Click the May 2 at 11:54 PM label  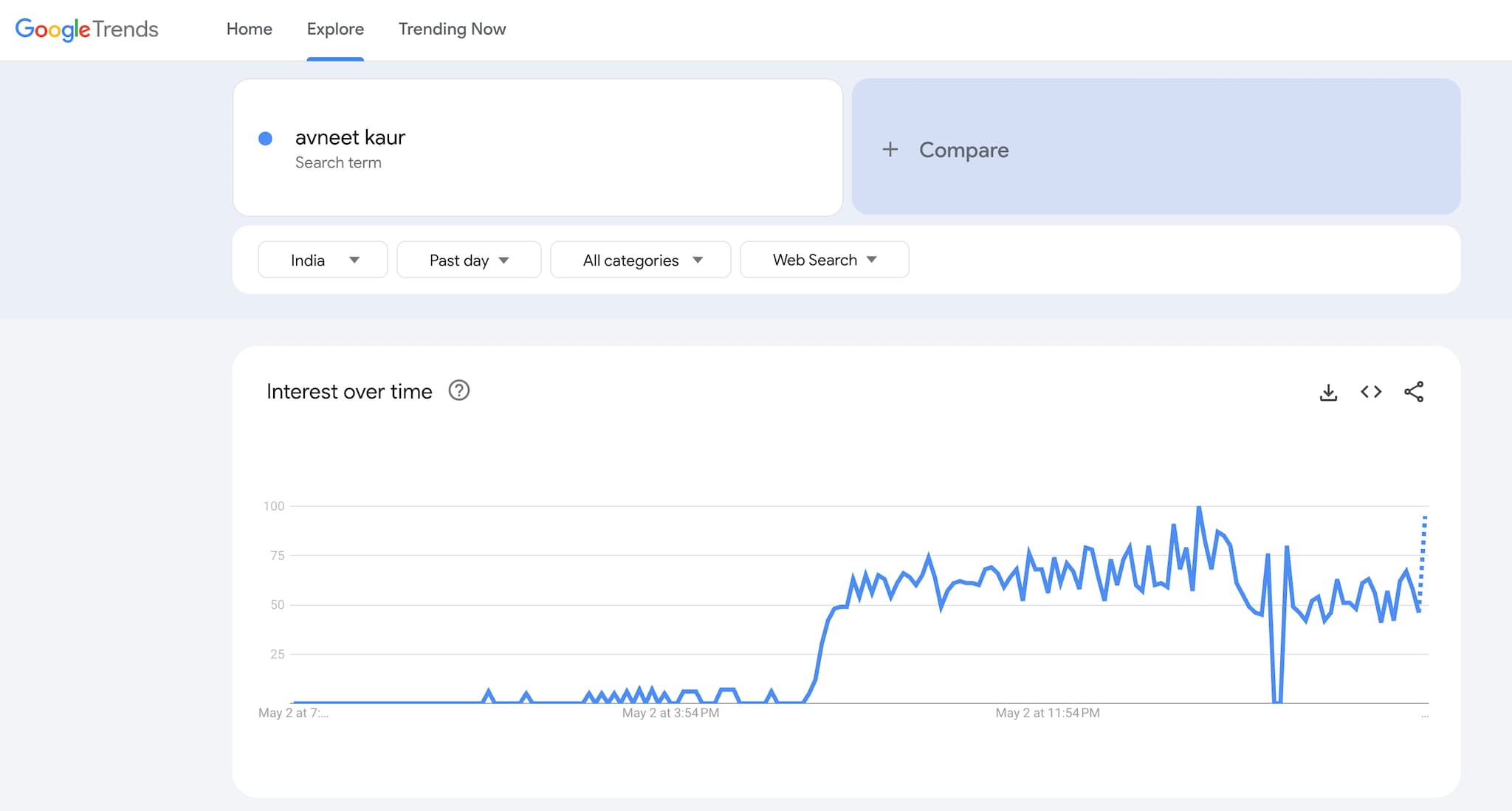pos(1047,713)
